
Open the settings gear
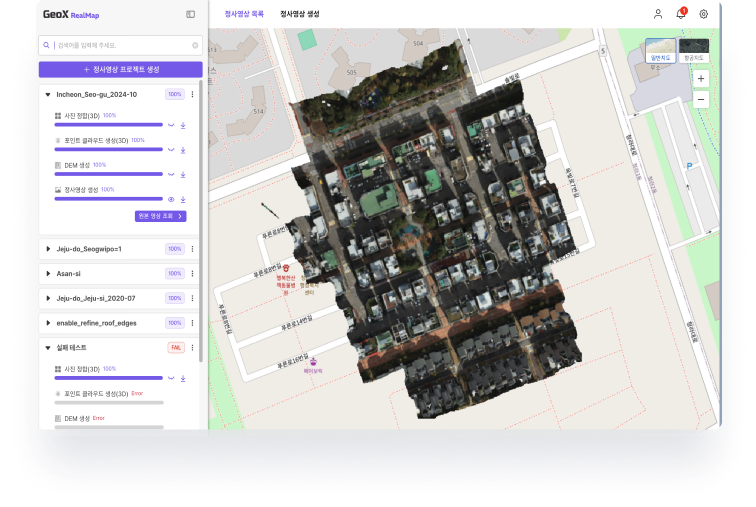click(703, 14)
